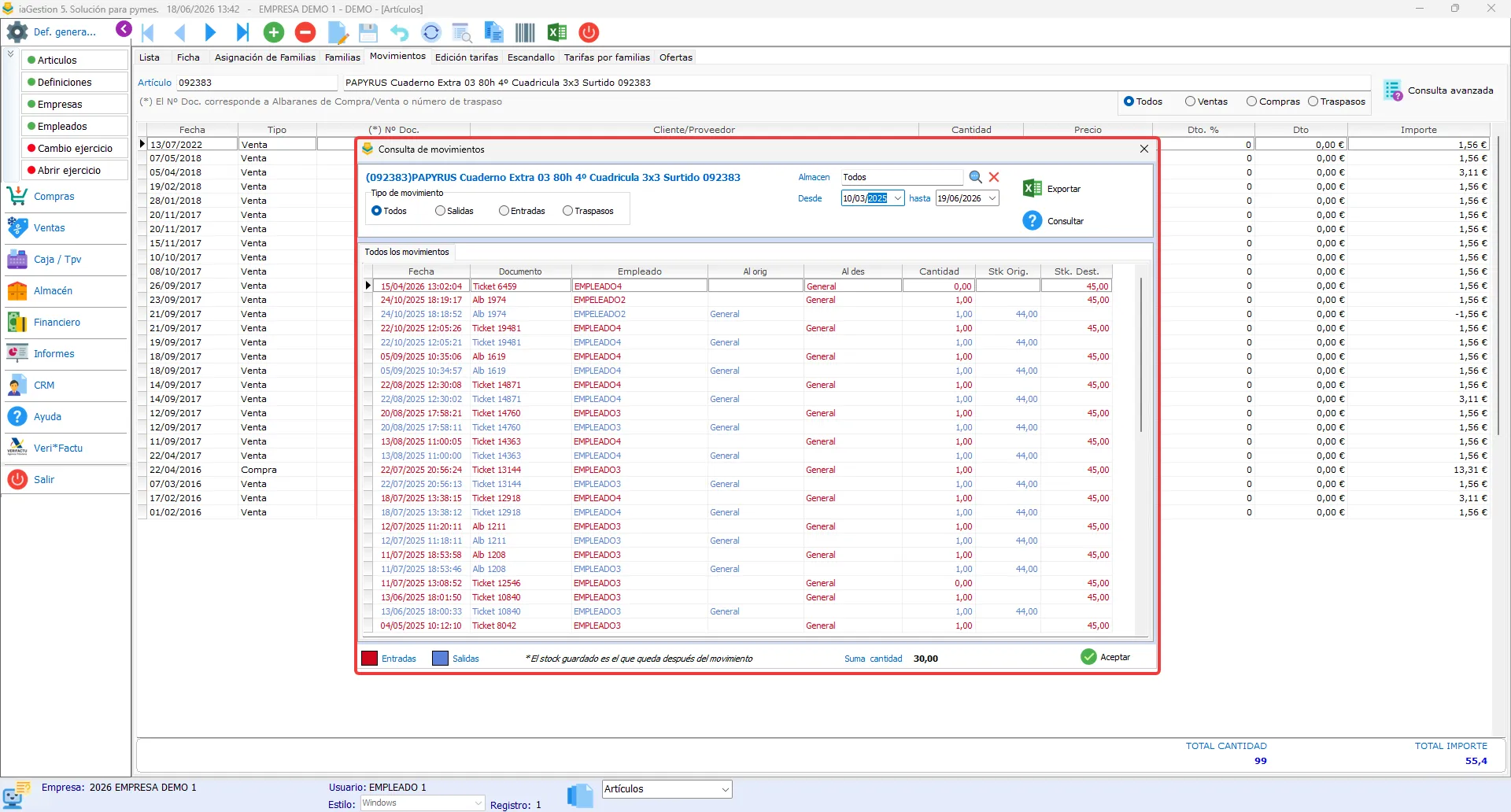Search warehouse with magnifier icon in dialog
The image size is (1511, 812).
976,177
